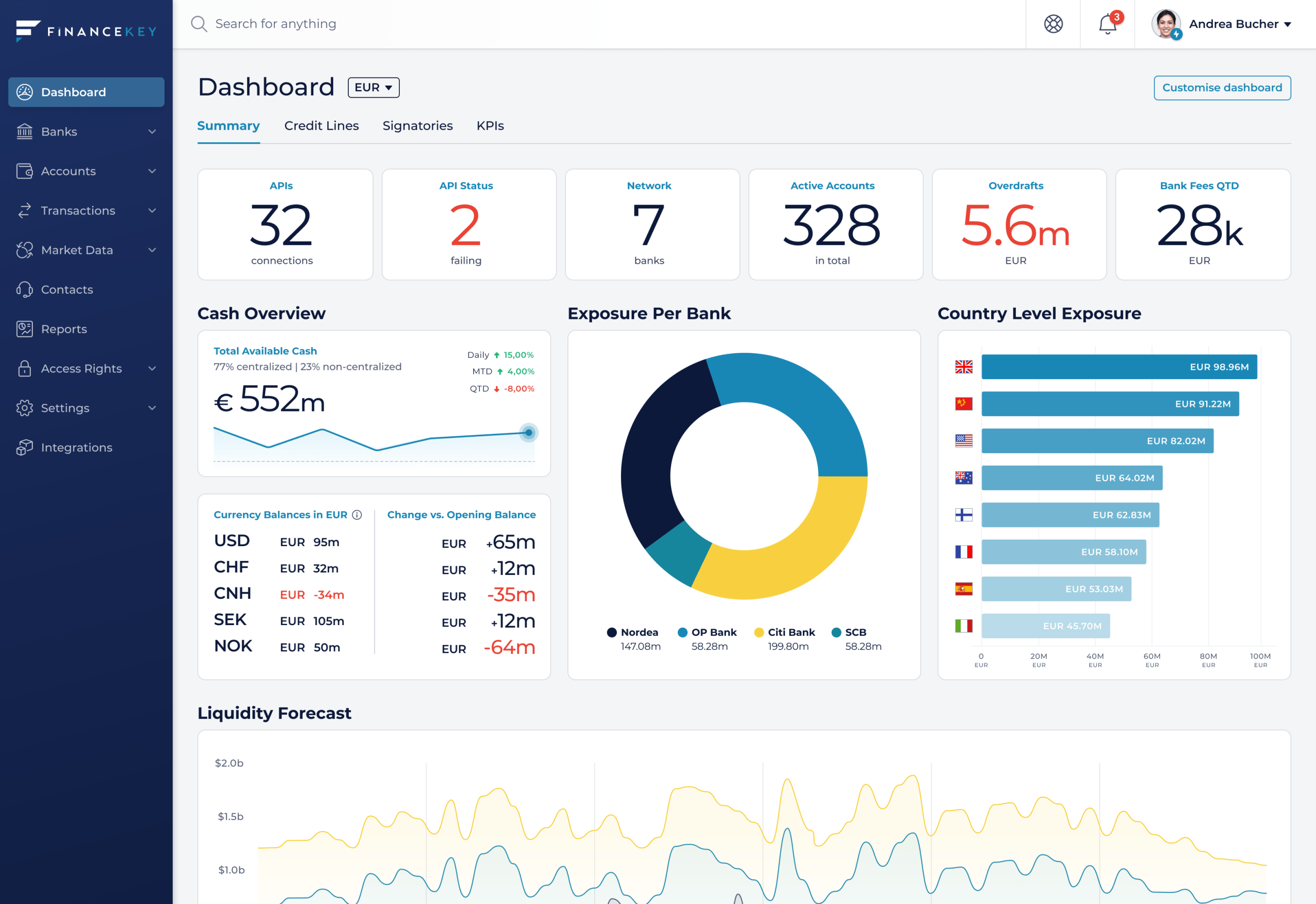Click info icon beside Currency Balances in EUR

(357, 514)
